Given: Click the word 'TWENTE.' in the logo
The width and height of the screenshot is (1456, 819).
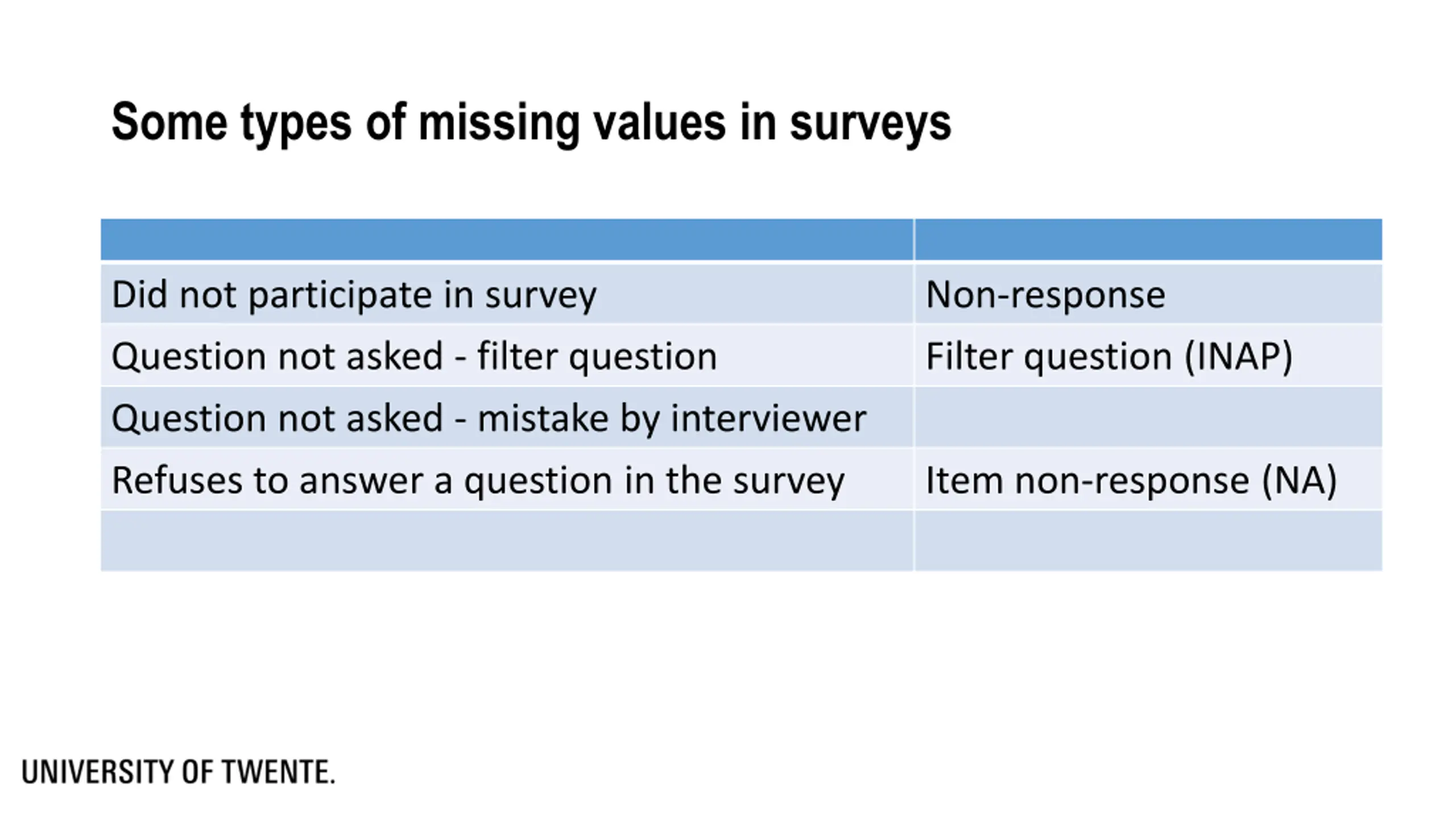Looking at the screenshot, I should 279,772.
